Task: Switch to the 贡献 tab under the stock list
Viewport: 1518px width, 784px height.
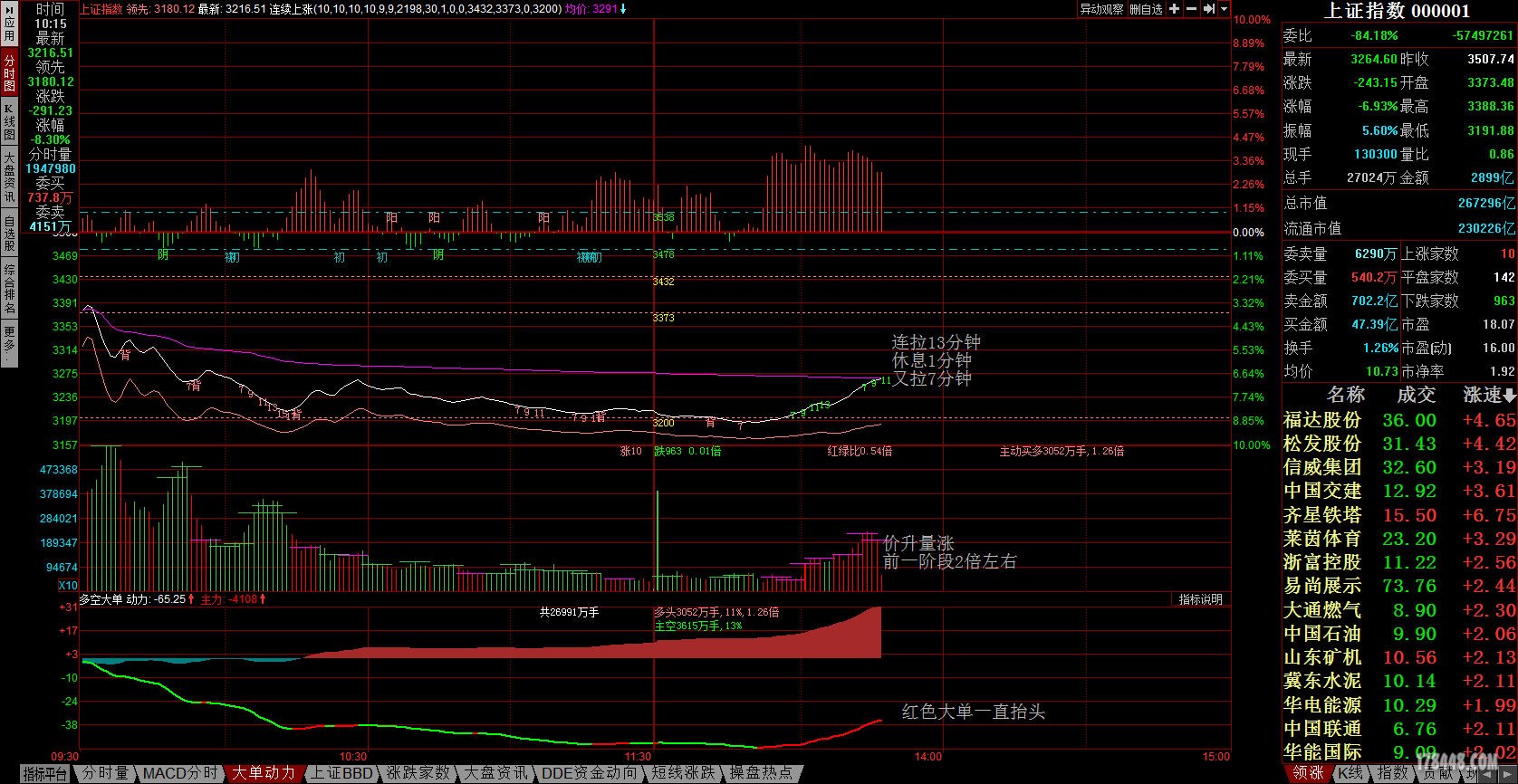Action: pyautogui.click(x=1436, y=774)
